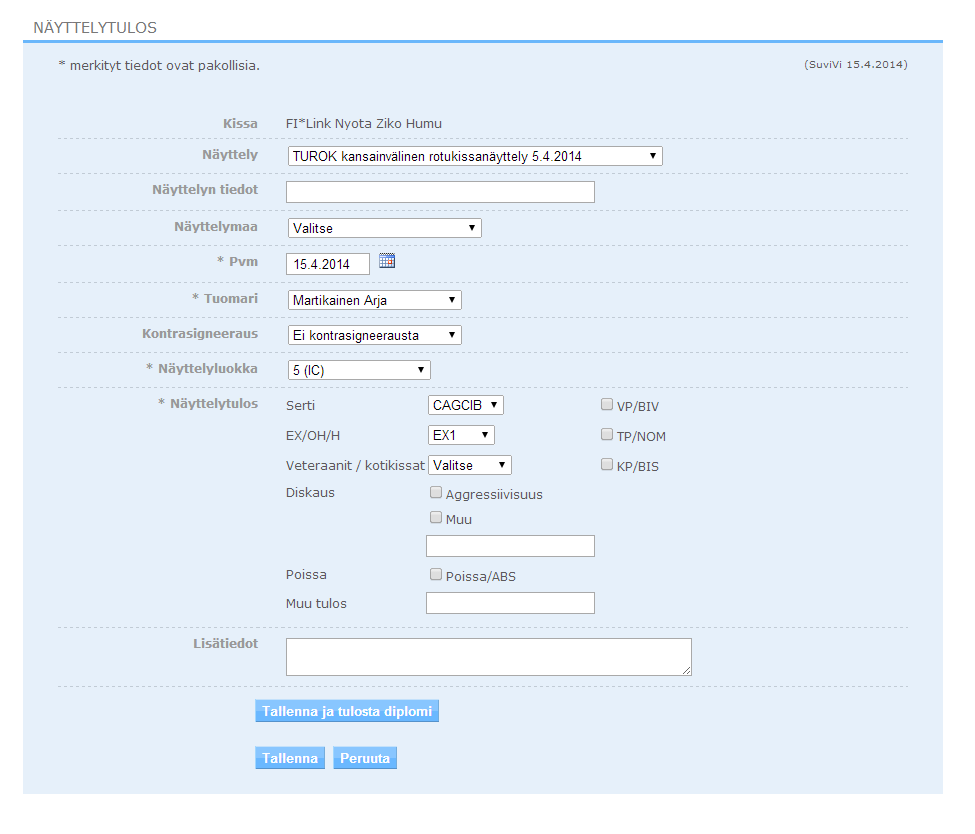Enable the TP/NOM checkbox
Image resolution: width=975 pixels, height=834 pixels.
tap(607, 435)
